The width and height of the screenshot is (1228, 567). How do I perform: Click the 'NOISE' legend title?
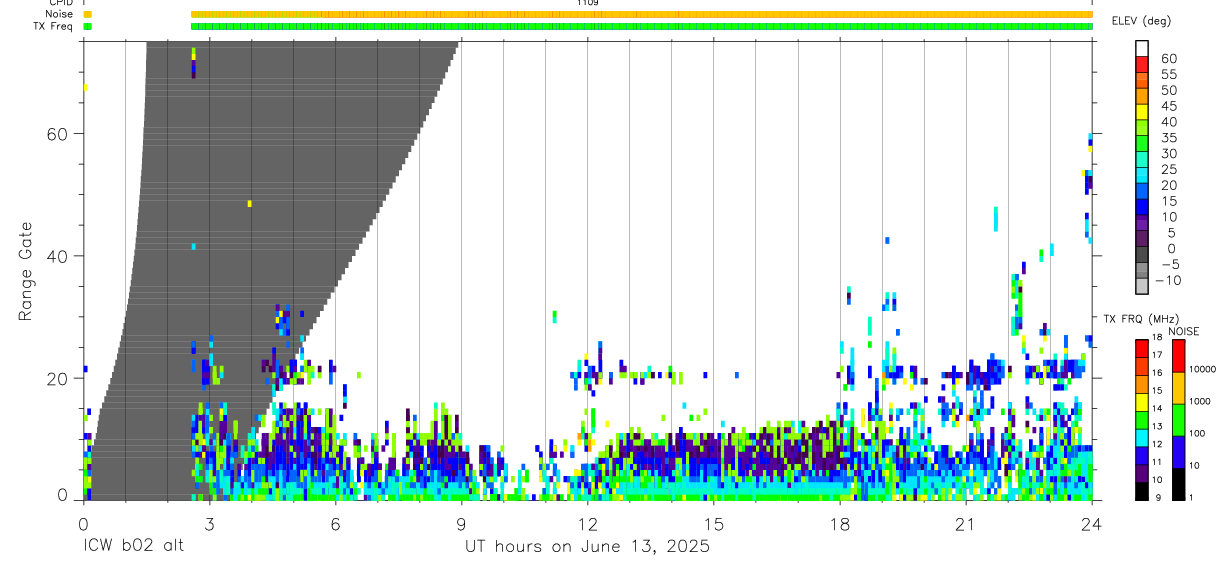[x=1183, y=332]
